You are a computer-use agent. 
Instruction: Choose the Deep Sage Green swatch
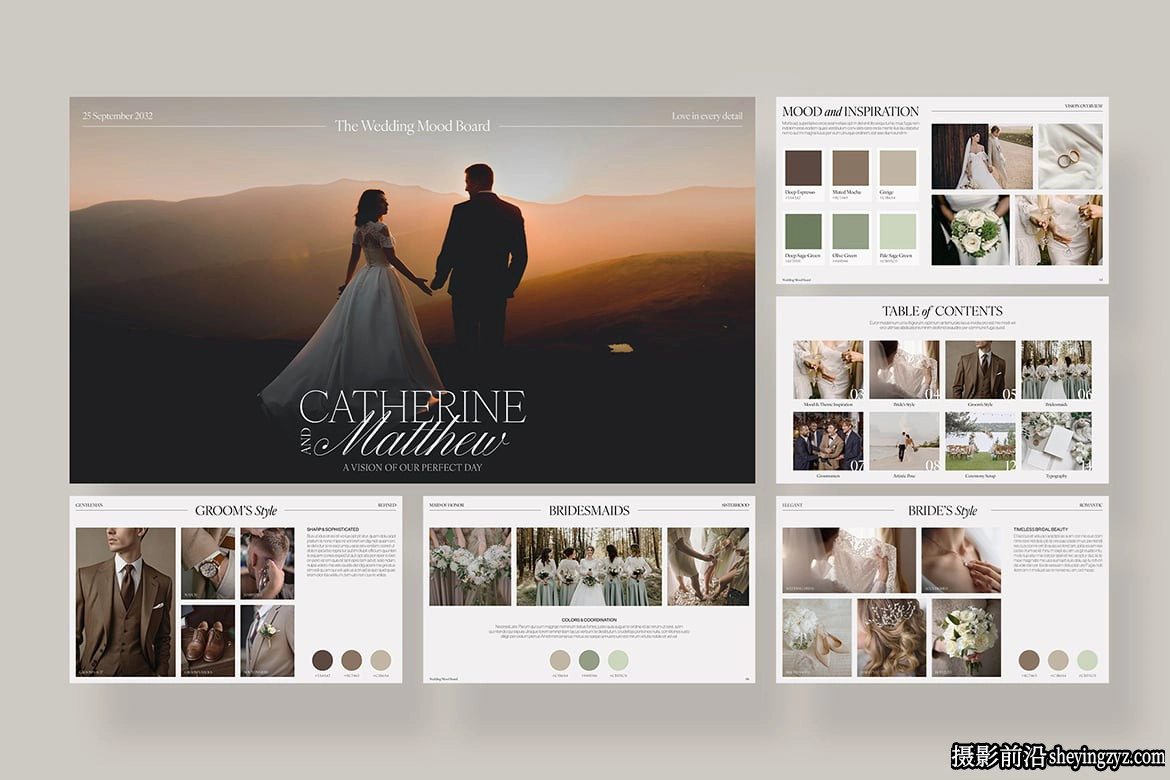tap(803, 231)
